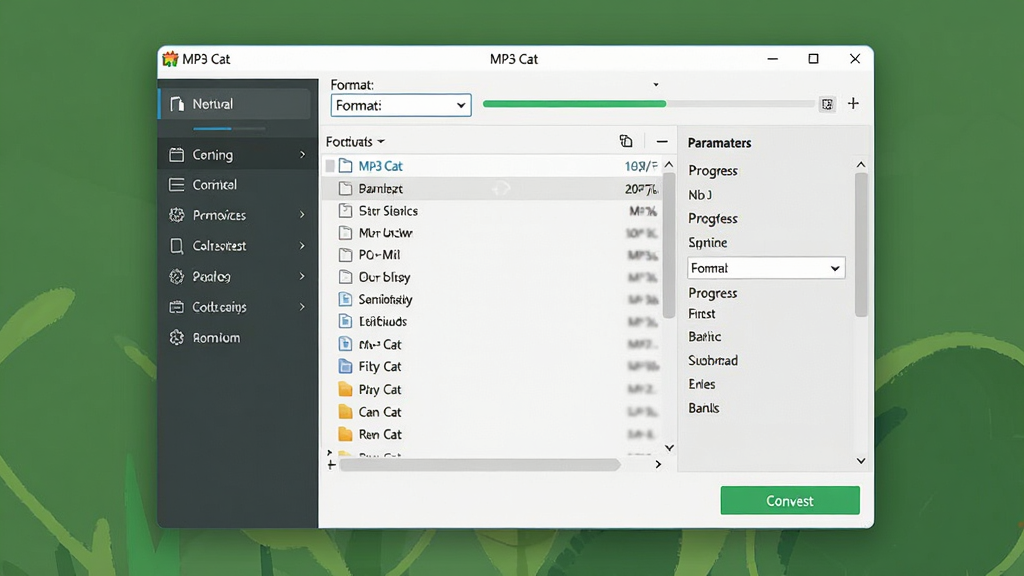Click the Nb J parameter
The height and width of the screenshot is (576, 1024).
click(700, 195)
